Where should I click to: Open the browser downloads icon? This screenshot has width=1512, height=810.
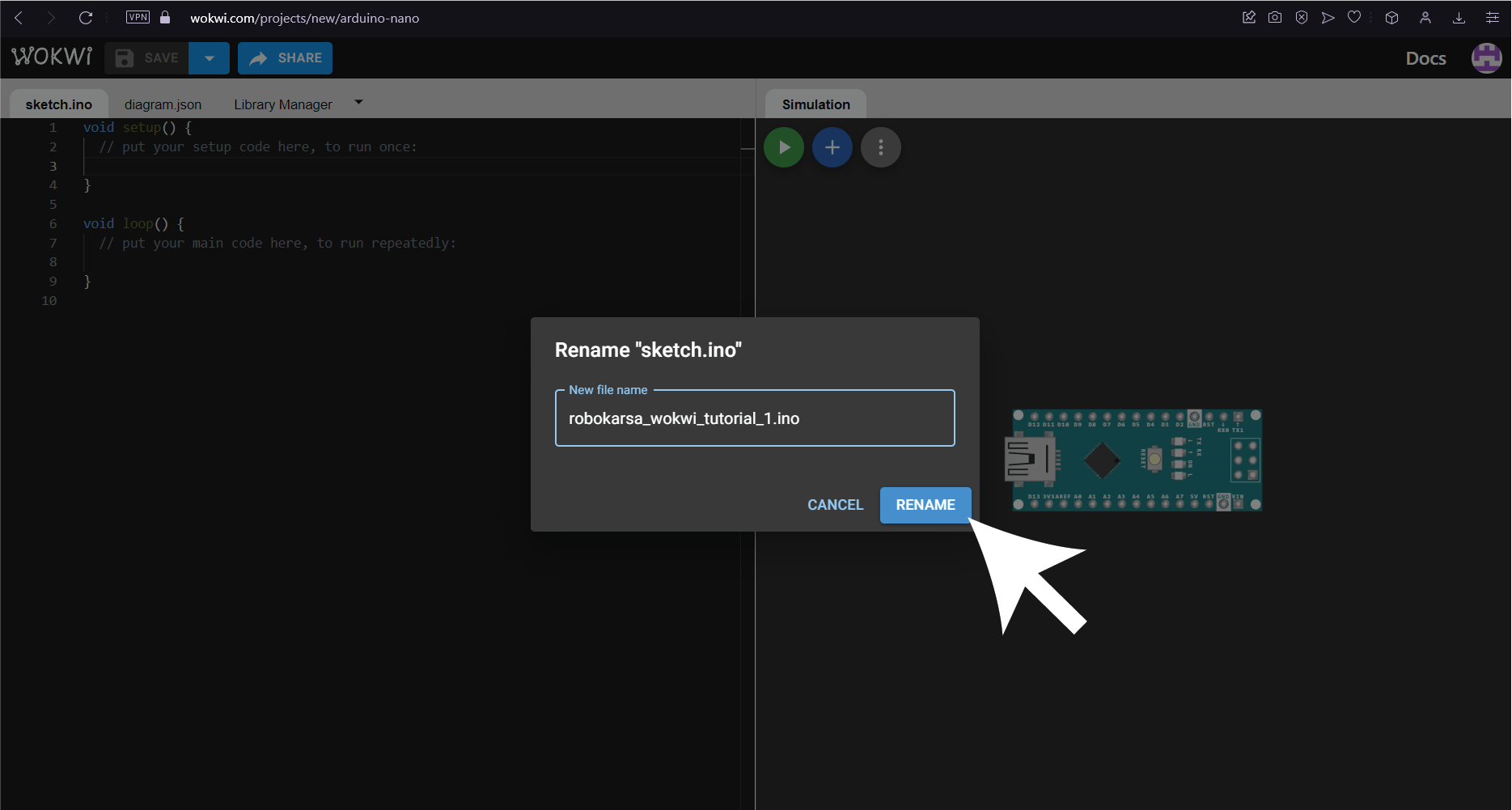click(1459, 17)
